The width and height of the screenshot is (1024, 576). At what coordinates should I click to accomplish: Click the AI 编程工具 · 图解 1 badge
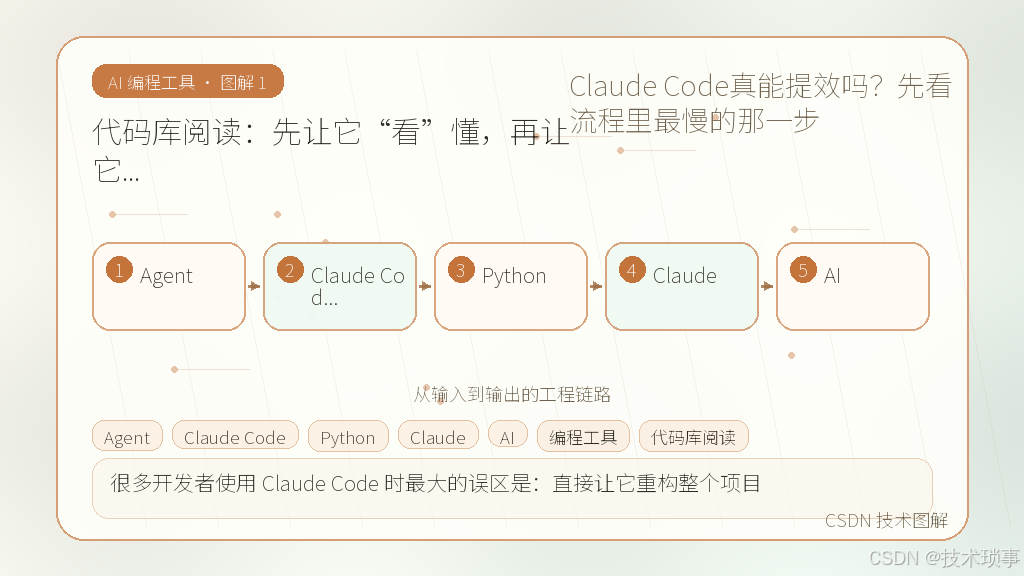click(188, 82)
